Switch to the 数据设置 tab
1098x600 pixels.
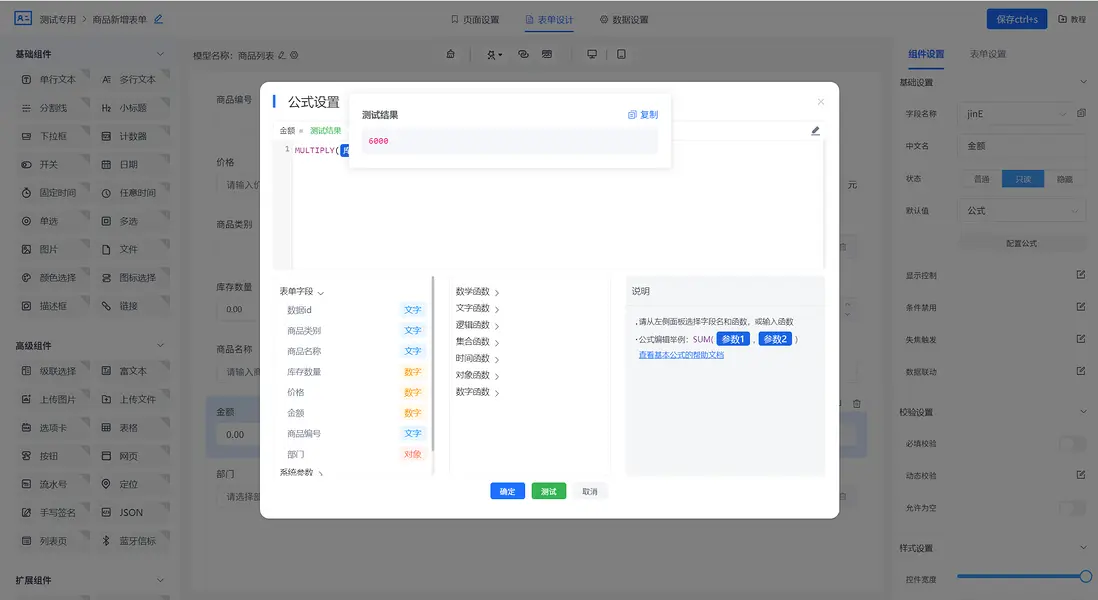tap(631, 18)
